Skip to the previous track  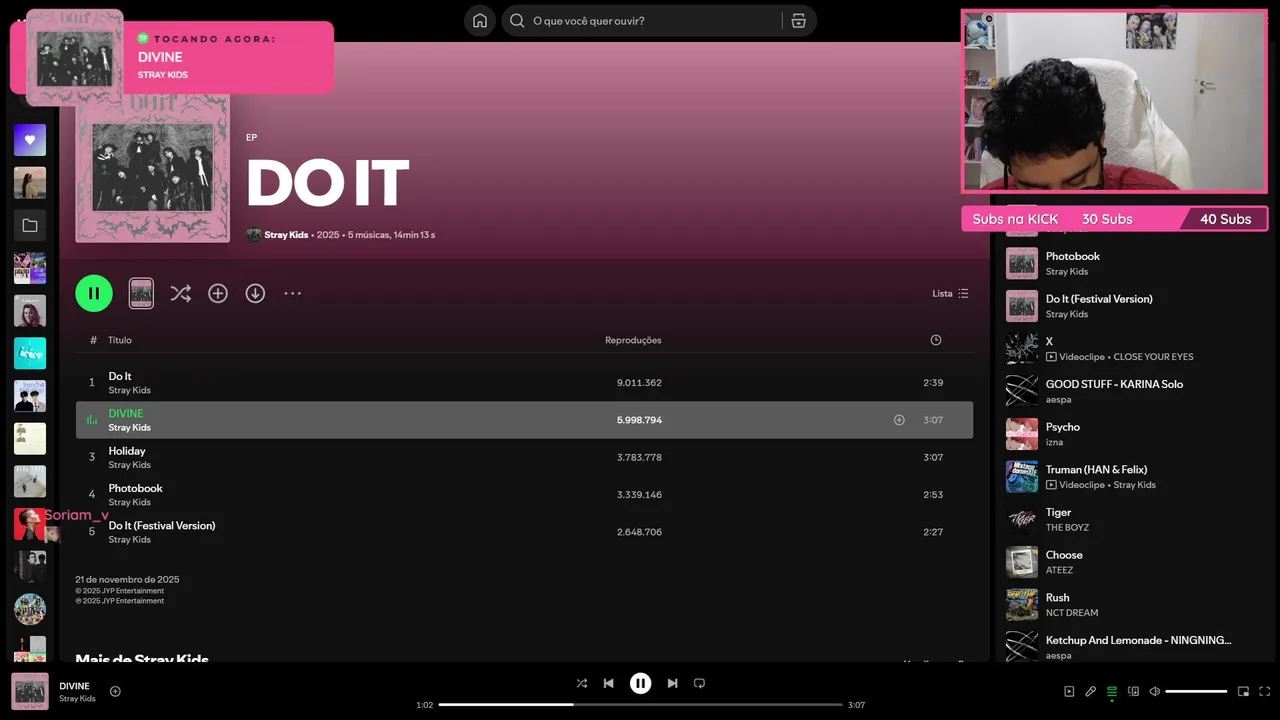608,683
